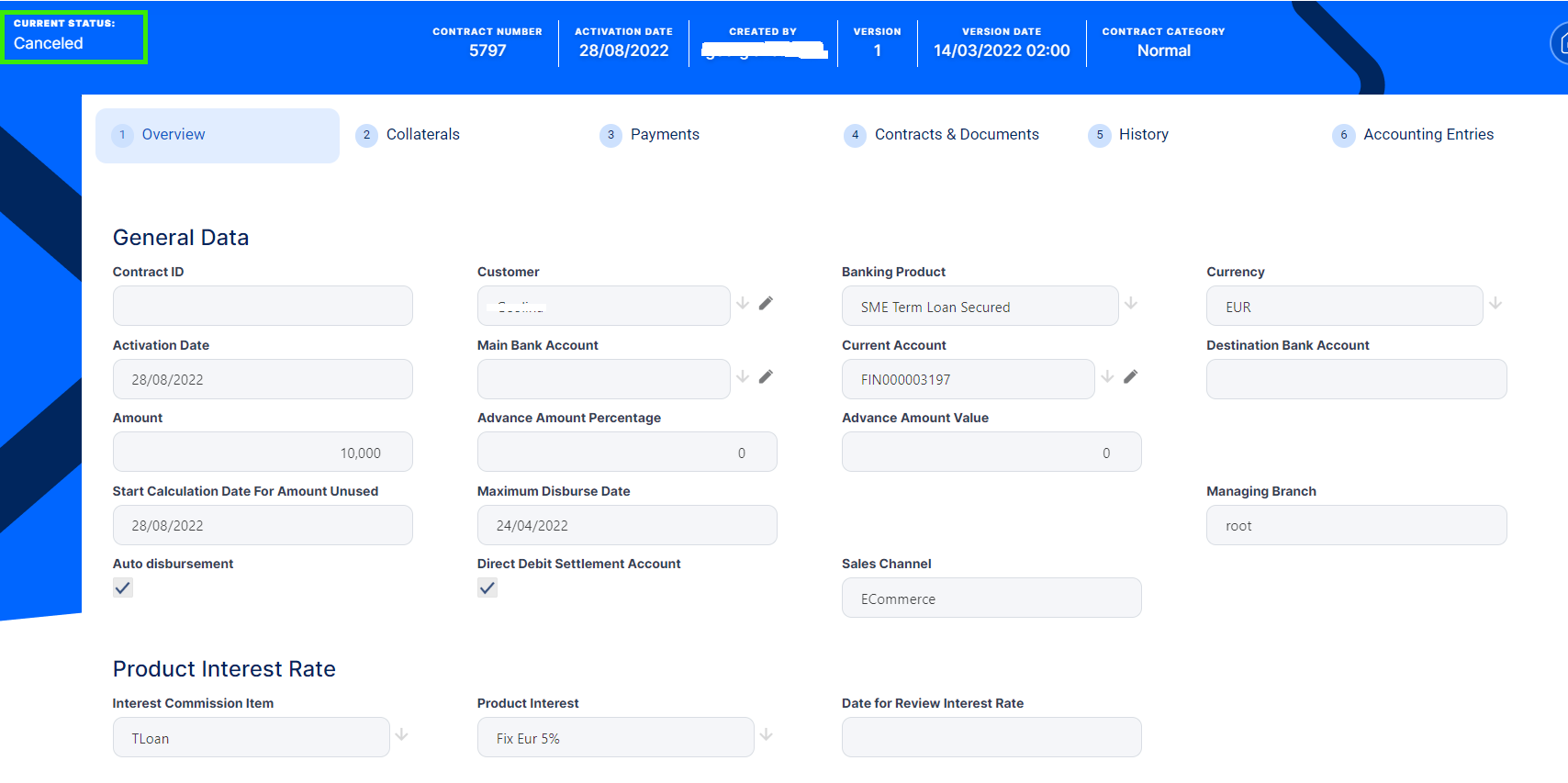
Task: Go to Contracts & Documents tab
Action: (x=956, y=135)
